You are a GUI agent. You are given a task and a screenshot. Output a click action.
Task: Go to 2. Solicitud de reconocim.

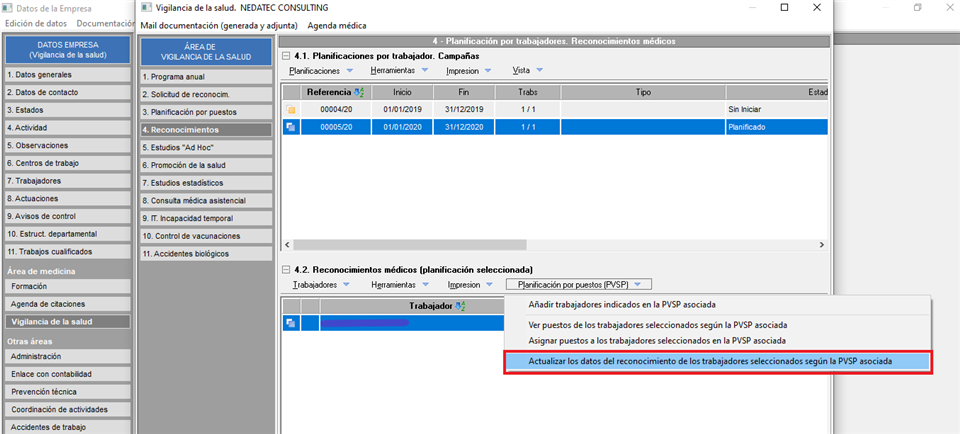point(206,95)
